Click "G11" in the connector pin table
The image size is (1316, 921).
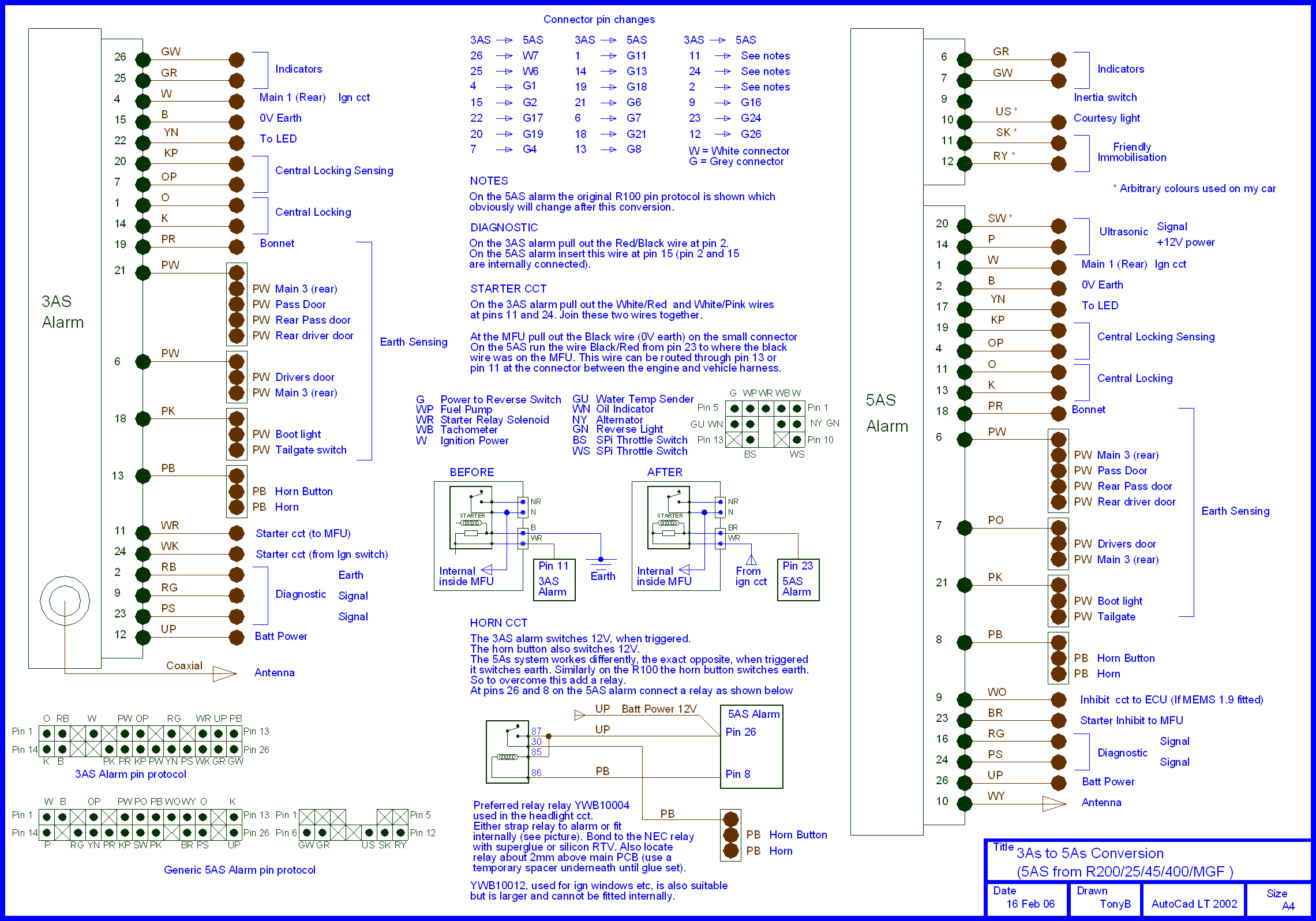click(636, 56)
